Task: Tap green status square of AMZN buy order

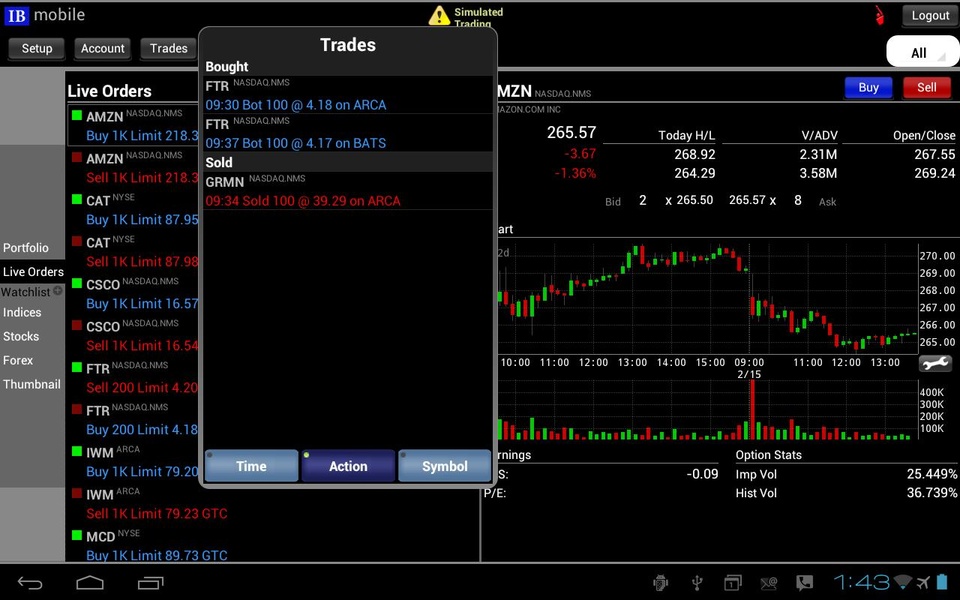Action: pos(77,114)
